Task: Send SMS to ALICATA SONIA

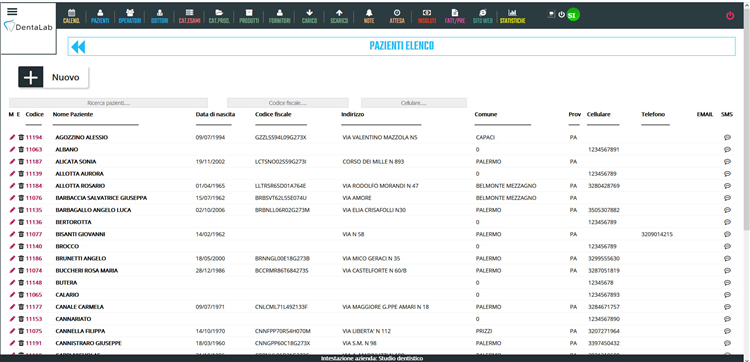Action: (728, 162)
